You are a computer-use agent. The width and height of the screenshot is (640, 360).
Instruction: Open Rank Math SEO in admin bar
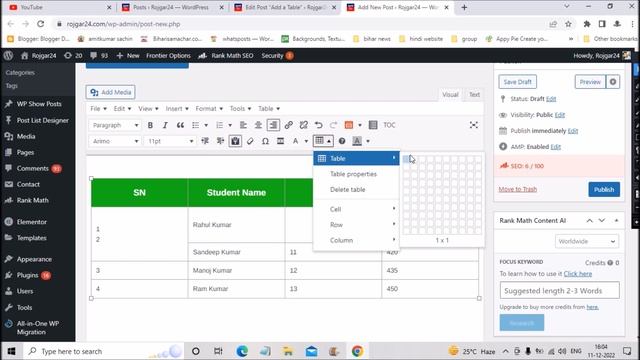(x=226, y=56)
